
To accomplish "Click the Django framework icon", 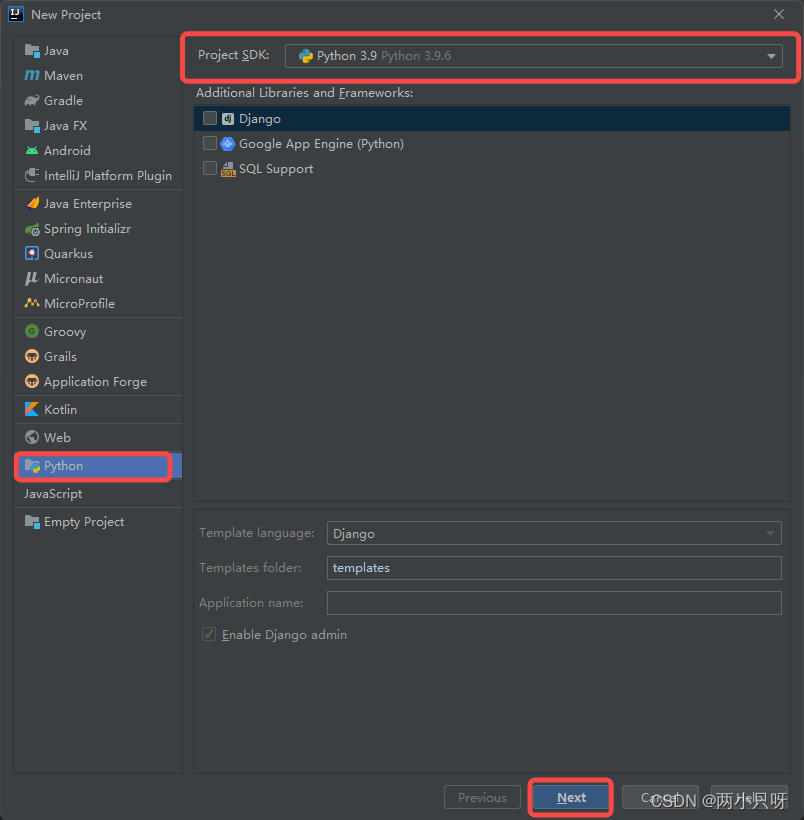I will pyautogui.click(x=228, y=119).
